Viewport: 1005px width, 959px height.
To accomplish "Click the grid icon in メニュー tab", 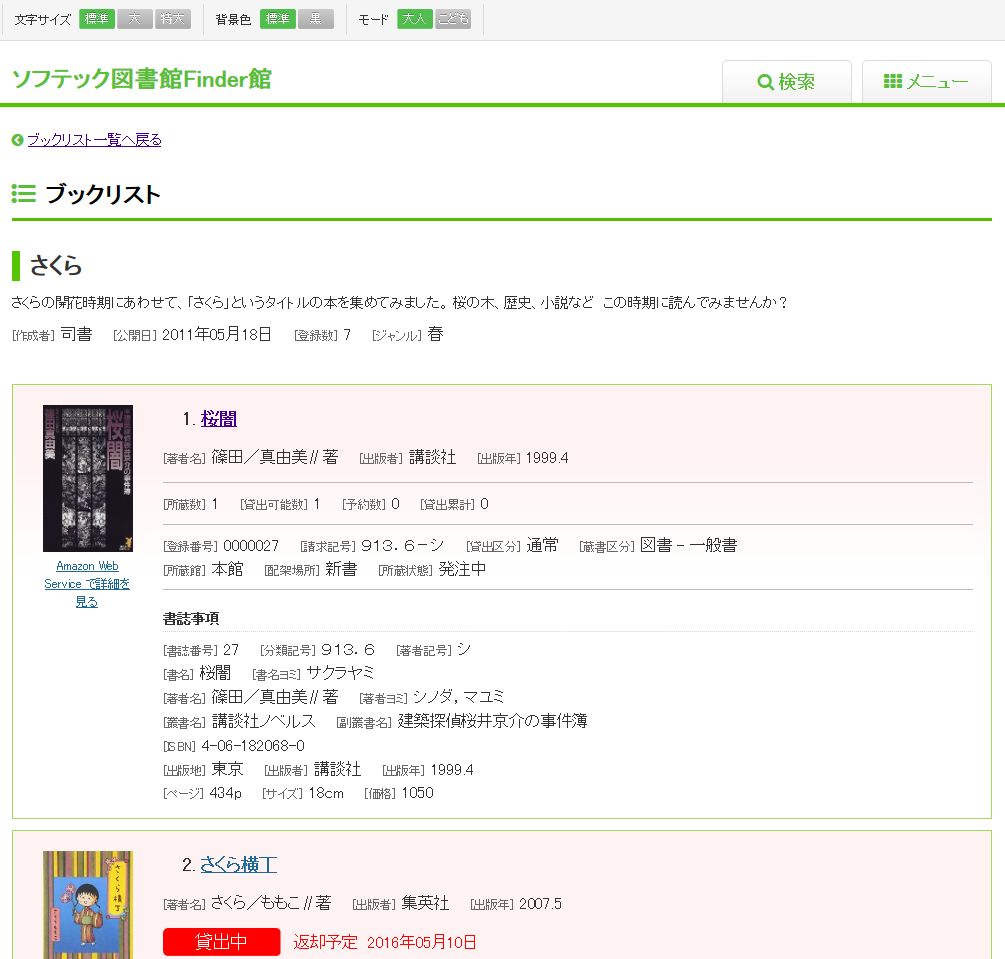I will (893, 82).
